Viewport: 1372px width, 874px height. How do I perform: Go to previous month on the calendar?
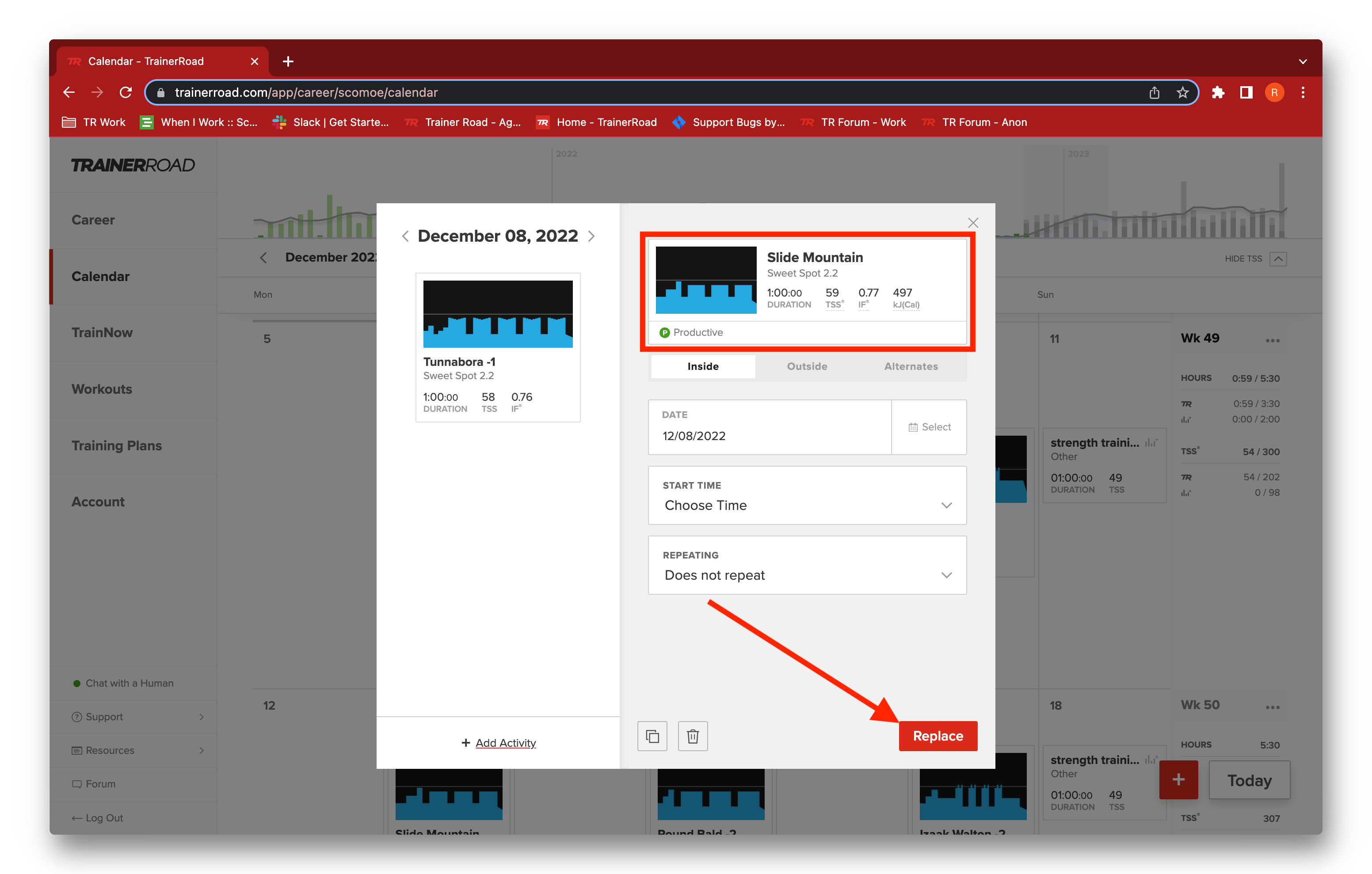point(263,258)
